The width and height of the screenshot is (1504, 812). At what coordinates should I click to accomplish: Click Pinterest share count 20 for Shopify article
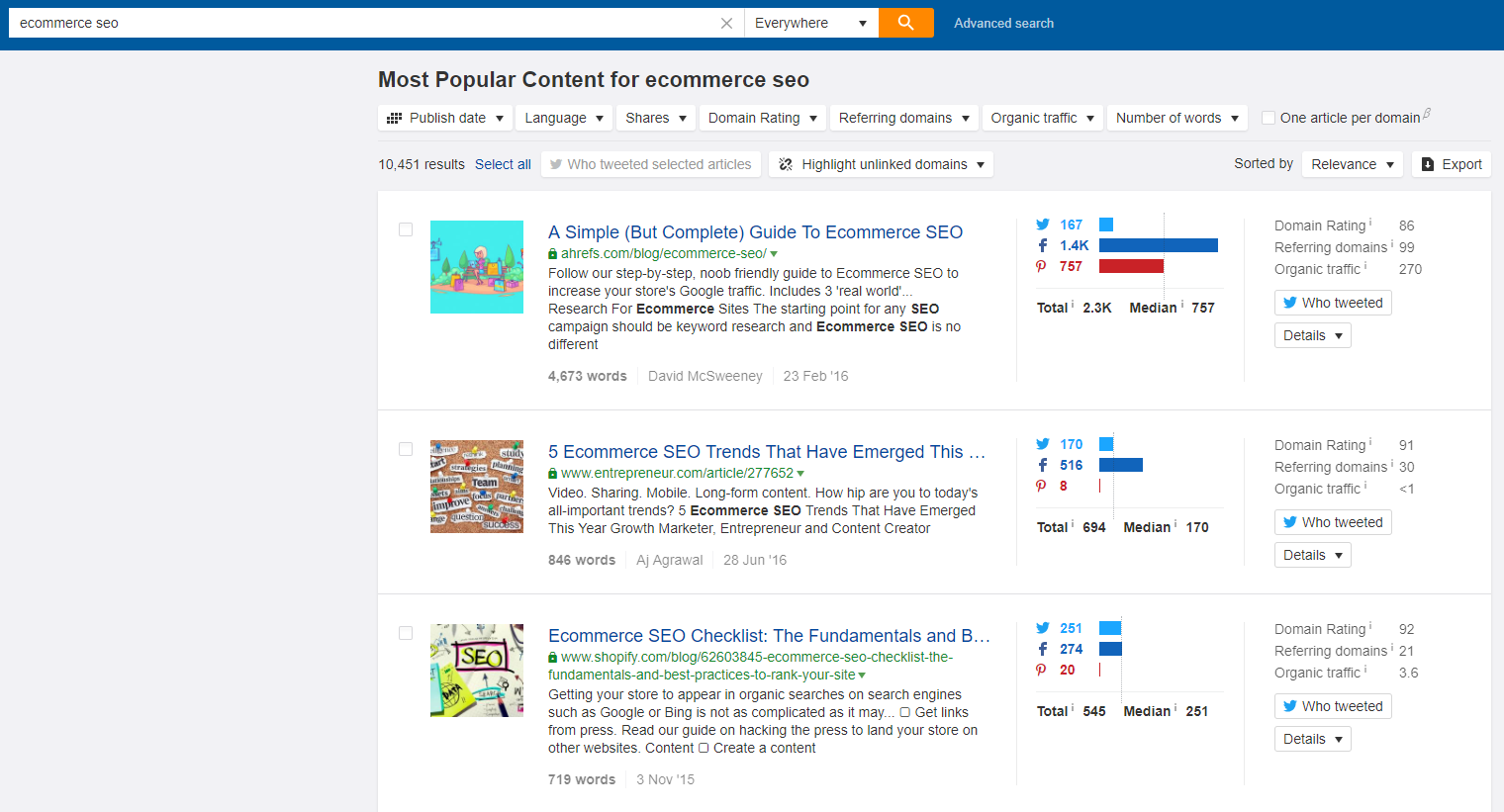point(1068,670)
